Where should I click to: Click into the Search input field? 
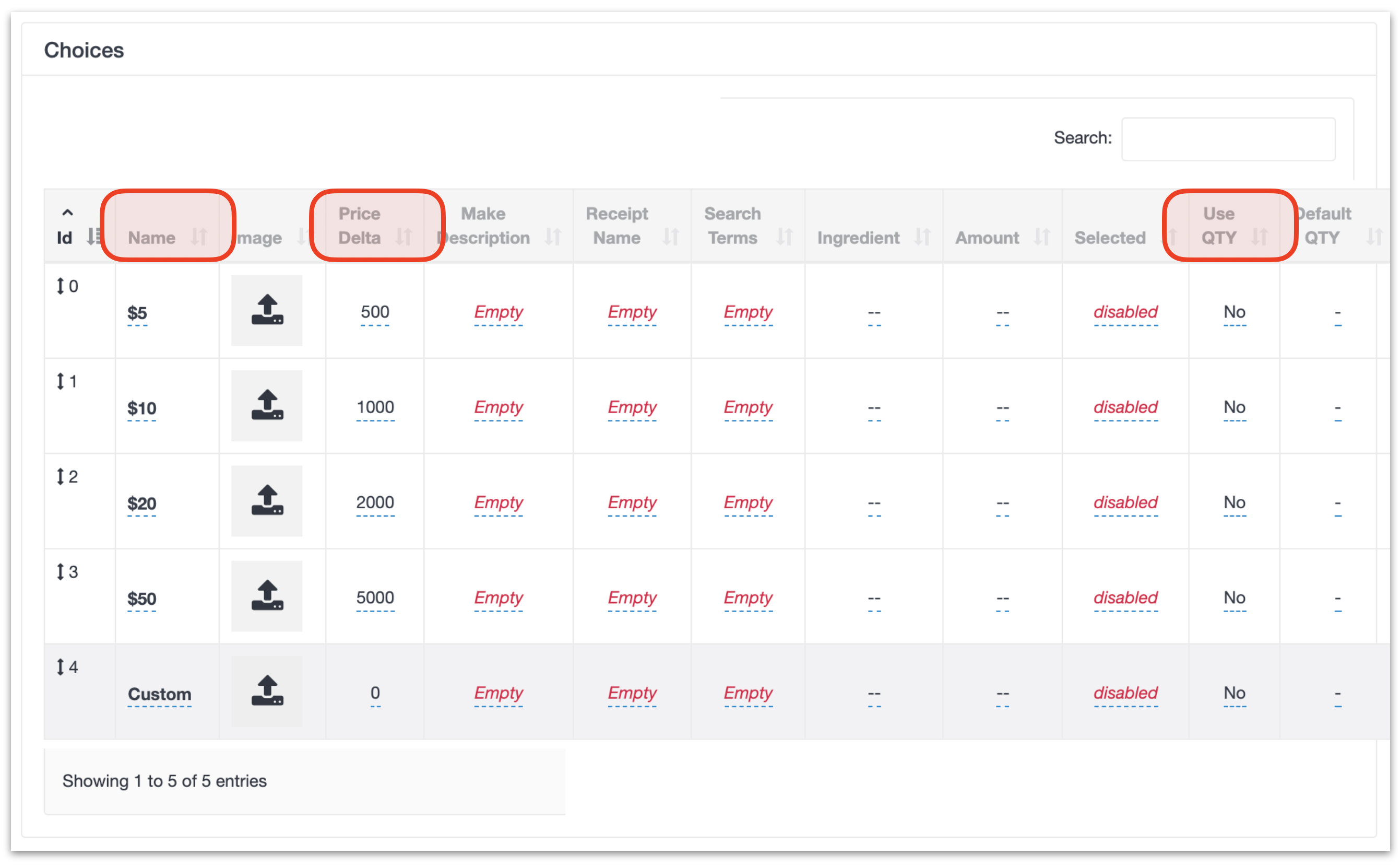pos(1228,139)
